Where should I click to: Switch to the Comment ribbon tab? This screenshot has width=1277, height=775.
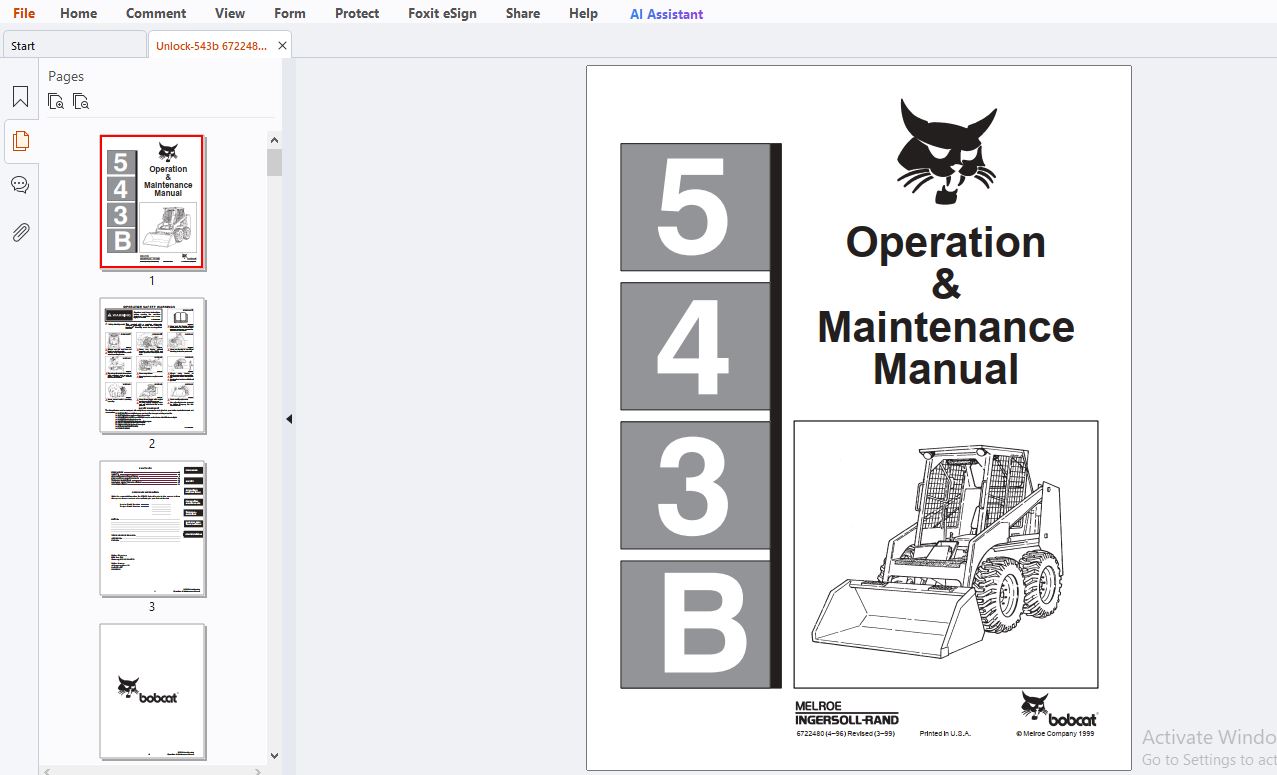pos(156,13)
